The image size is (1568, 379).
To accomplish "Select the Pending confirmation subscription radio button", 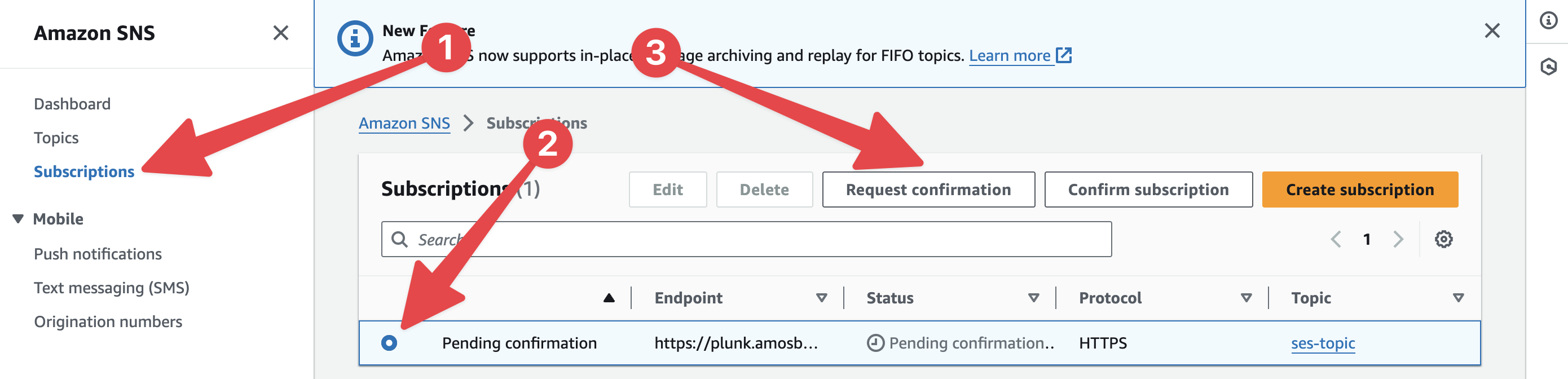I will (389, 343).
